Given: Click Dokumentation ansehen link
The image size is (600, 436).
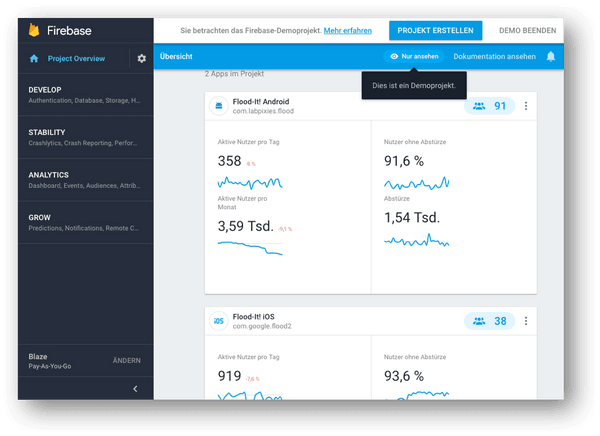Looking at the screenshot, I should [494, 57].
